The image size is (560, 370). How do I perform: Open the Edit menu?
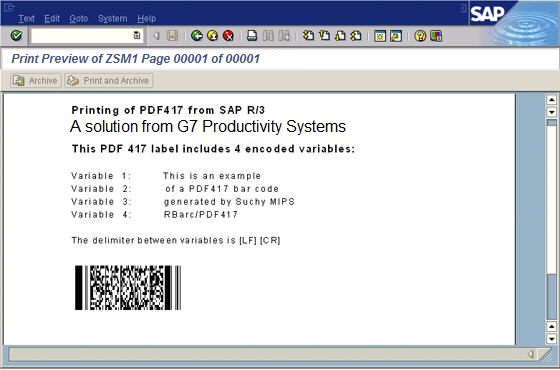click(52, 19)
